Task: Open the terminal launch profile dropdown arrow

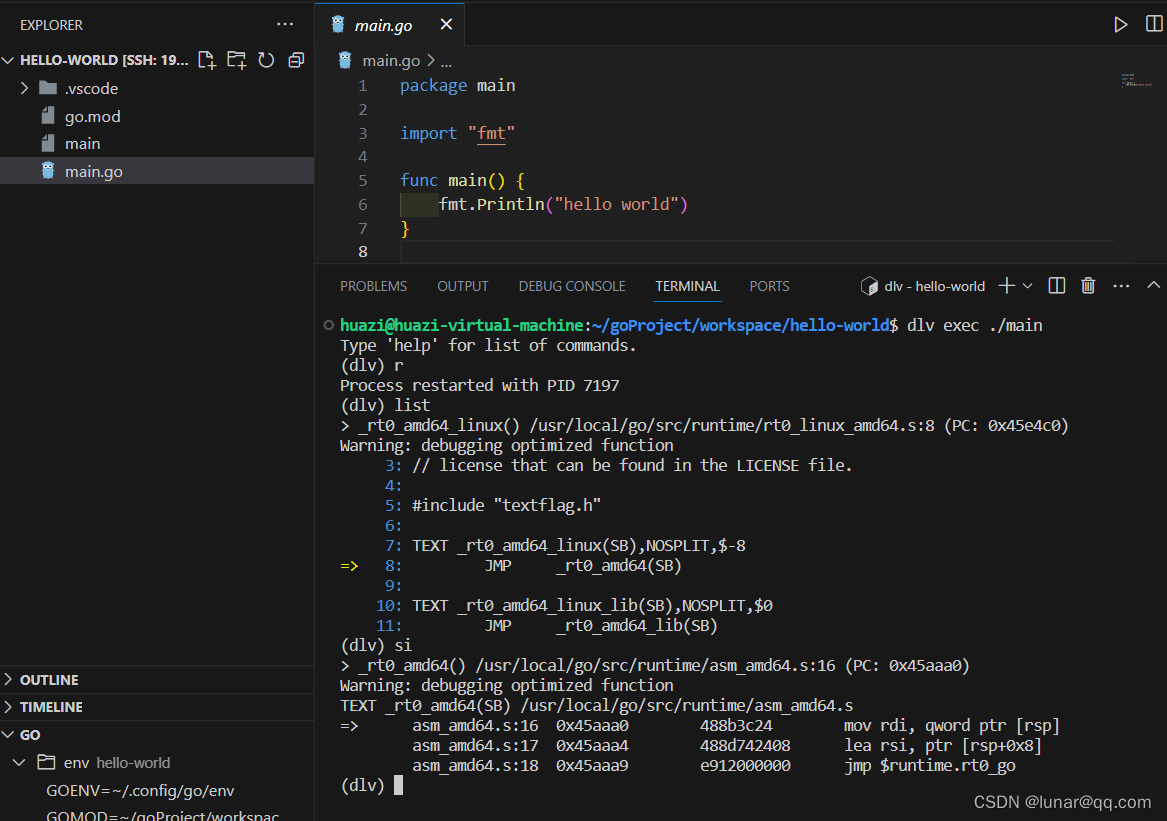Action: pos(1027,286)
